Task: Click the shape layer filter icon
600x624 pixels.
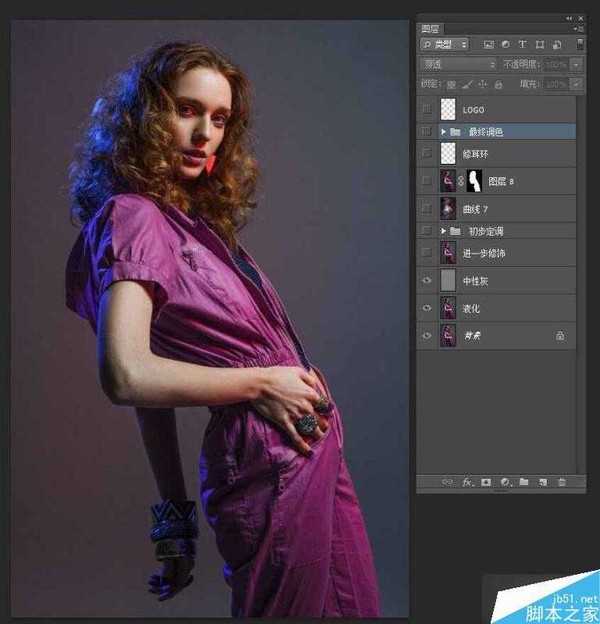Action: (540, 44)
